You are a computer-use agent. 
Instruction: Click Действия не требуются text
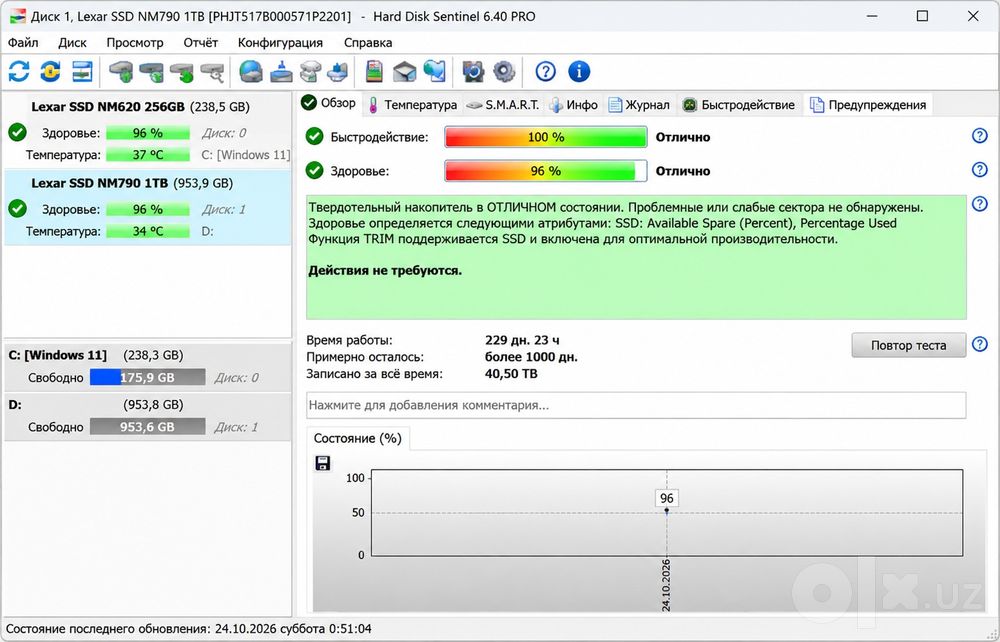[x=385, y=270]
